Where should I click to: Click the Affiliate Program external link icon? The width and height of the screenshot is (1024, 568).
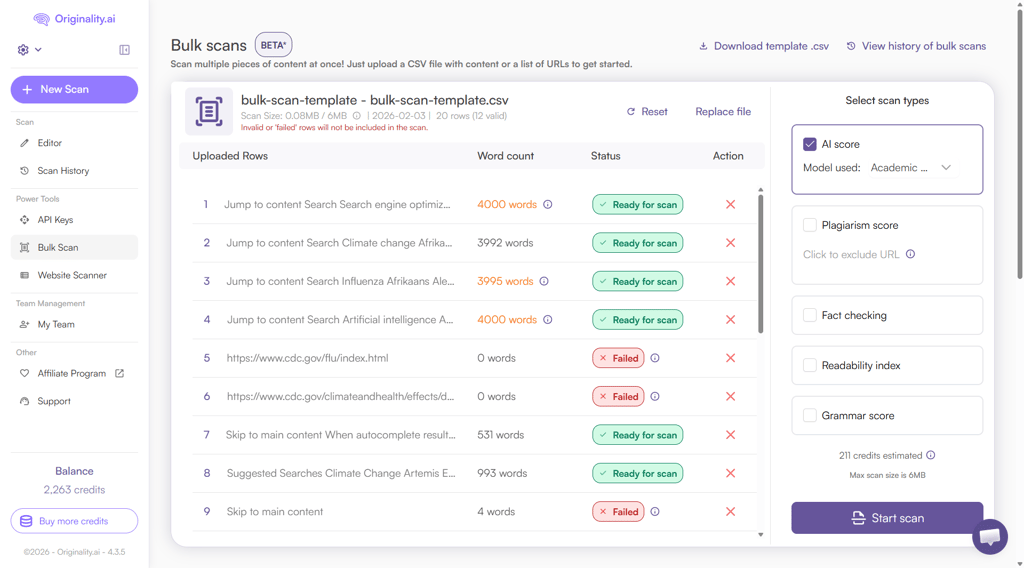pos(120,373)
